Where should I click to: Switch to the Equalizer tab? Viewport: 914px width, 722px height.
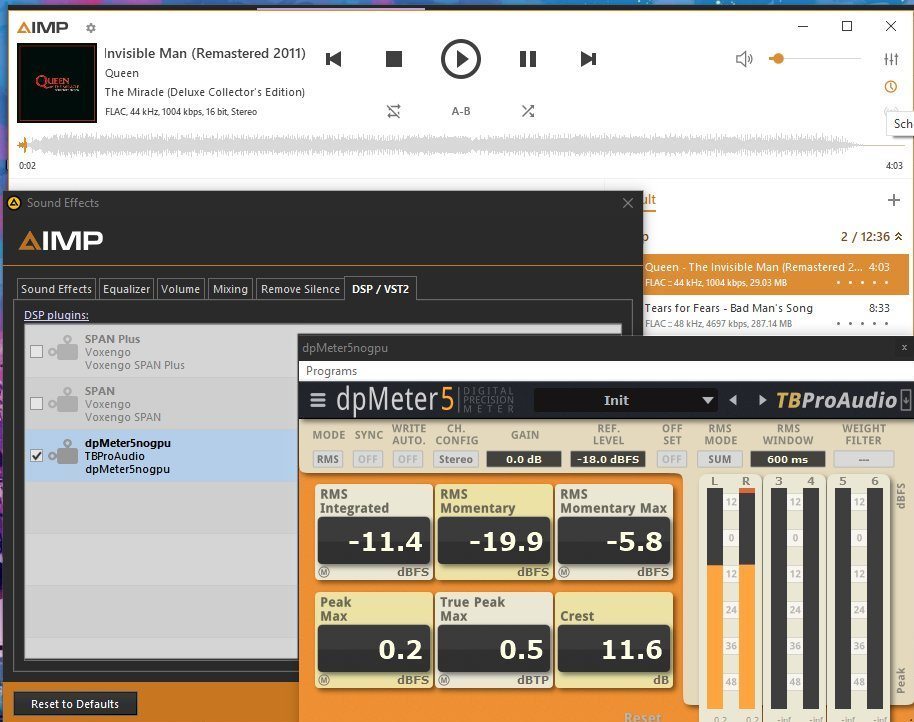tap(126, 289)
